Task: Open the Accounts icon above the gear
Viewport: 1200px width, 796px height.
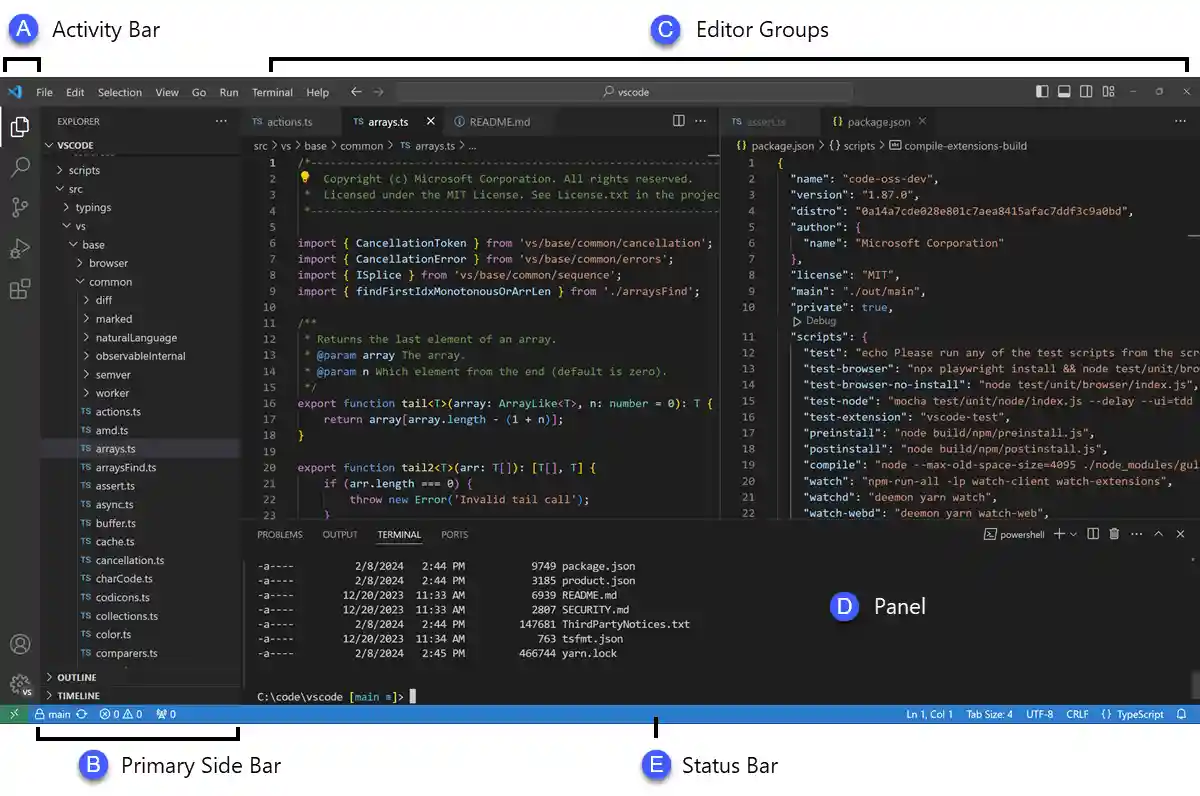Action: (x=21, y=644)
